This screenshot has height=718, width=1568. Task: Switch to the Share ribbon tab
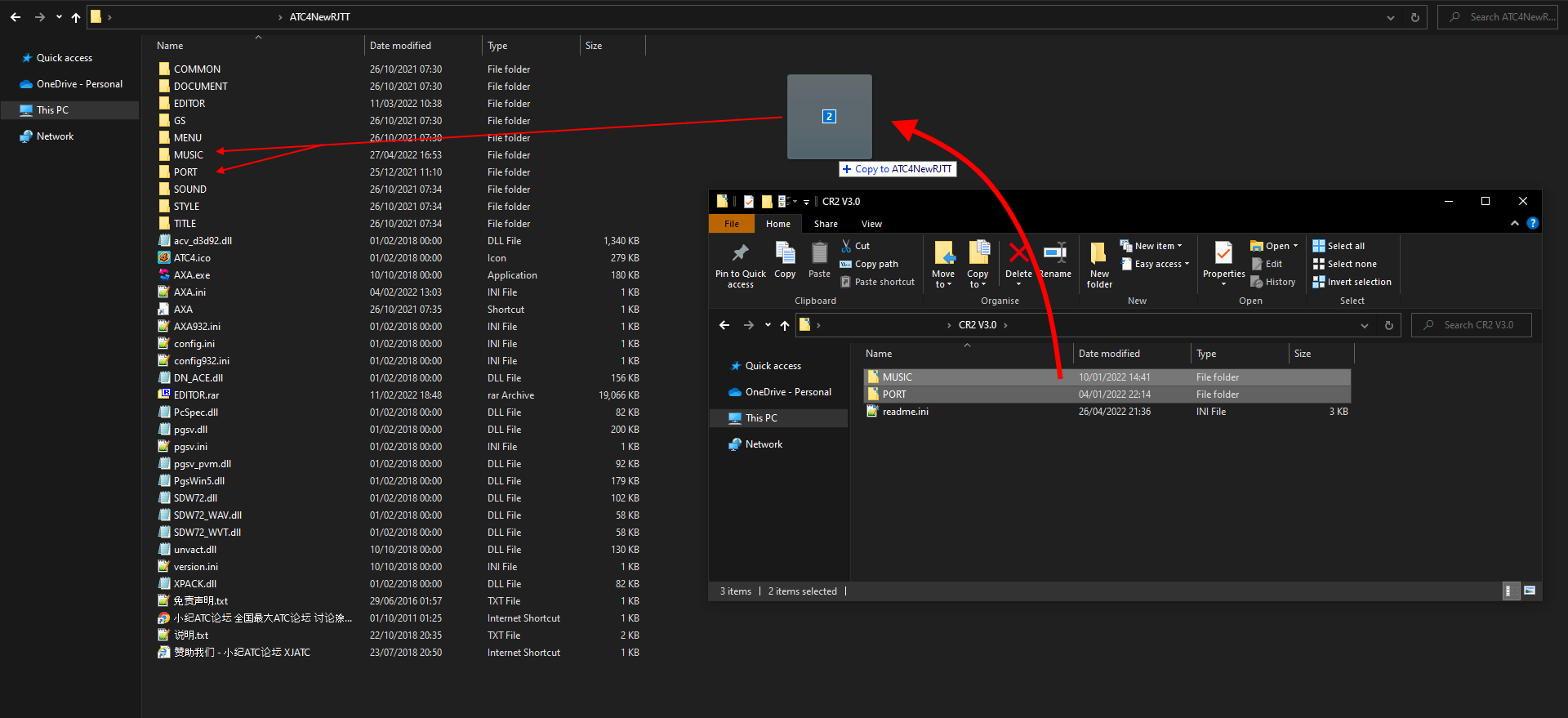coord(826,224)
